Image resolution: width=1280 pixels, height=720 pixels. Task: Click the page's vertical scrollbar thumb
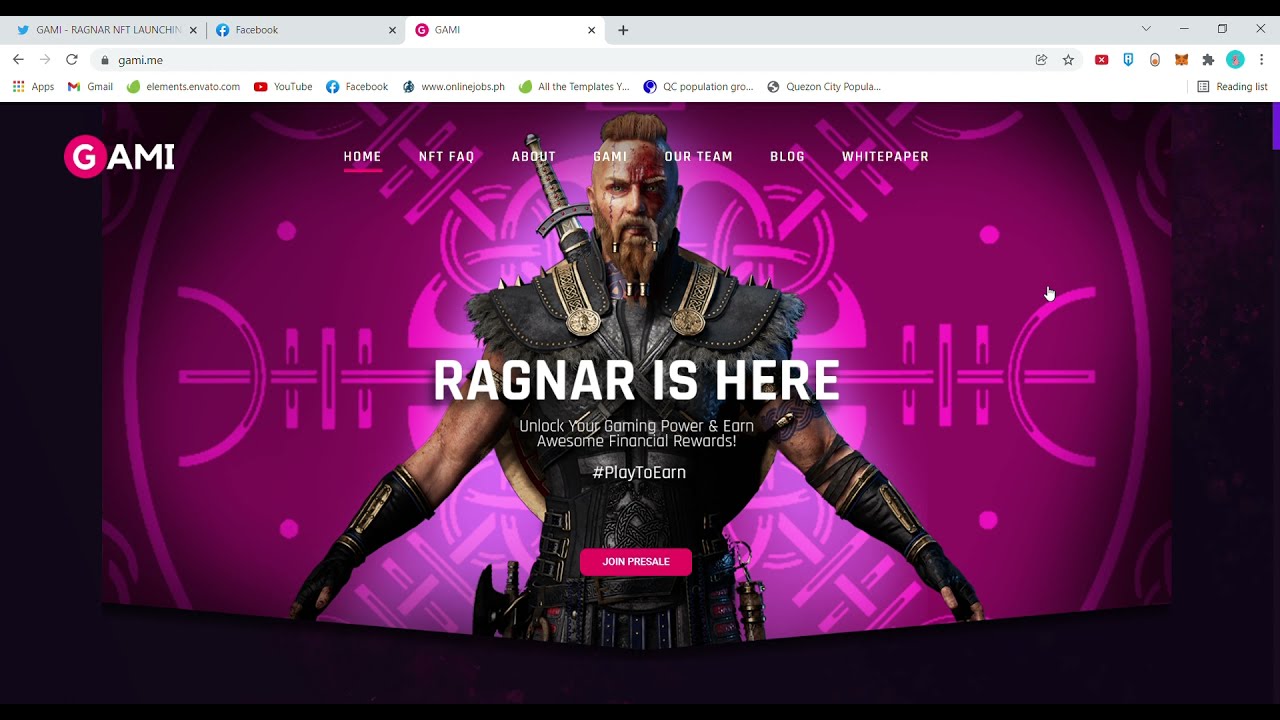point(1275,126)
